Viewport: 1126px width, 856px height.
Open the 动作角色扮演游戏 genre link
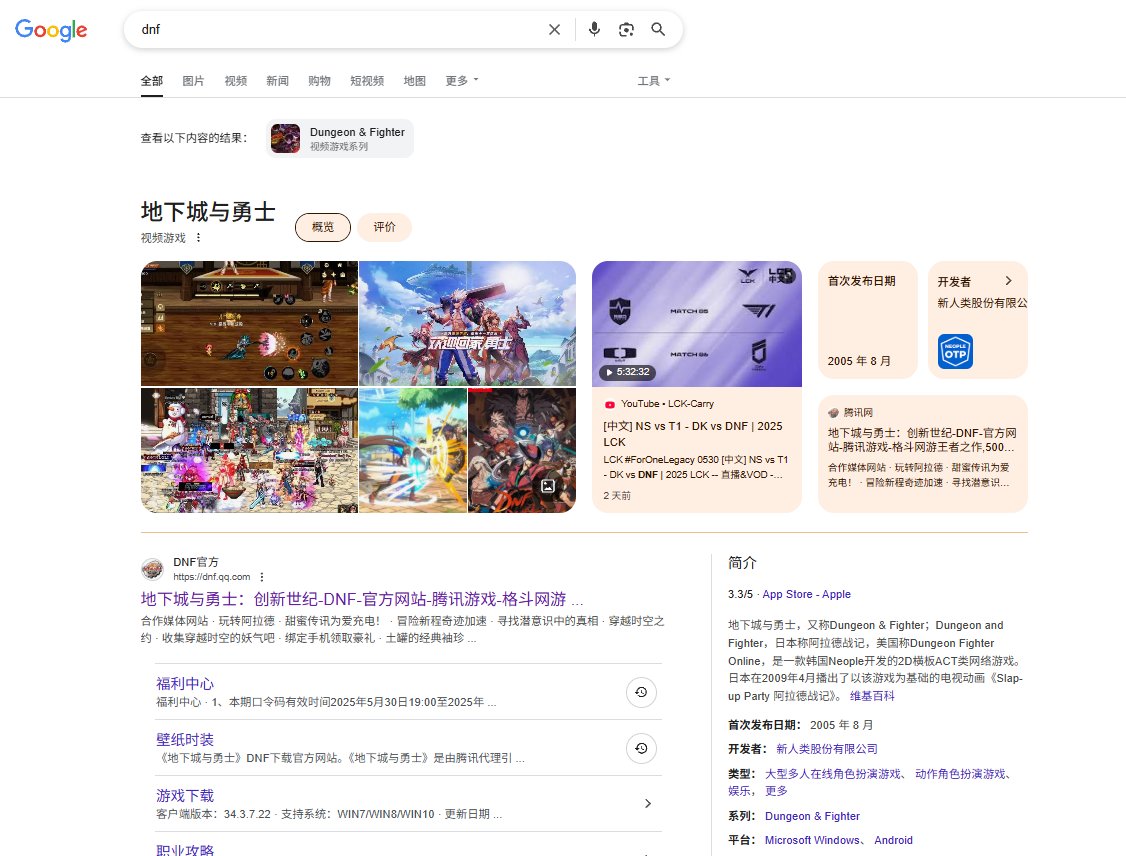pyautogui.click(x=960, y=773)
